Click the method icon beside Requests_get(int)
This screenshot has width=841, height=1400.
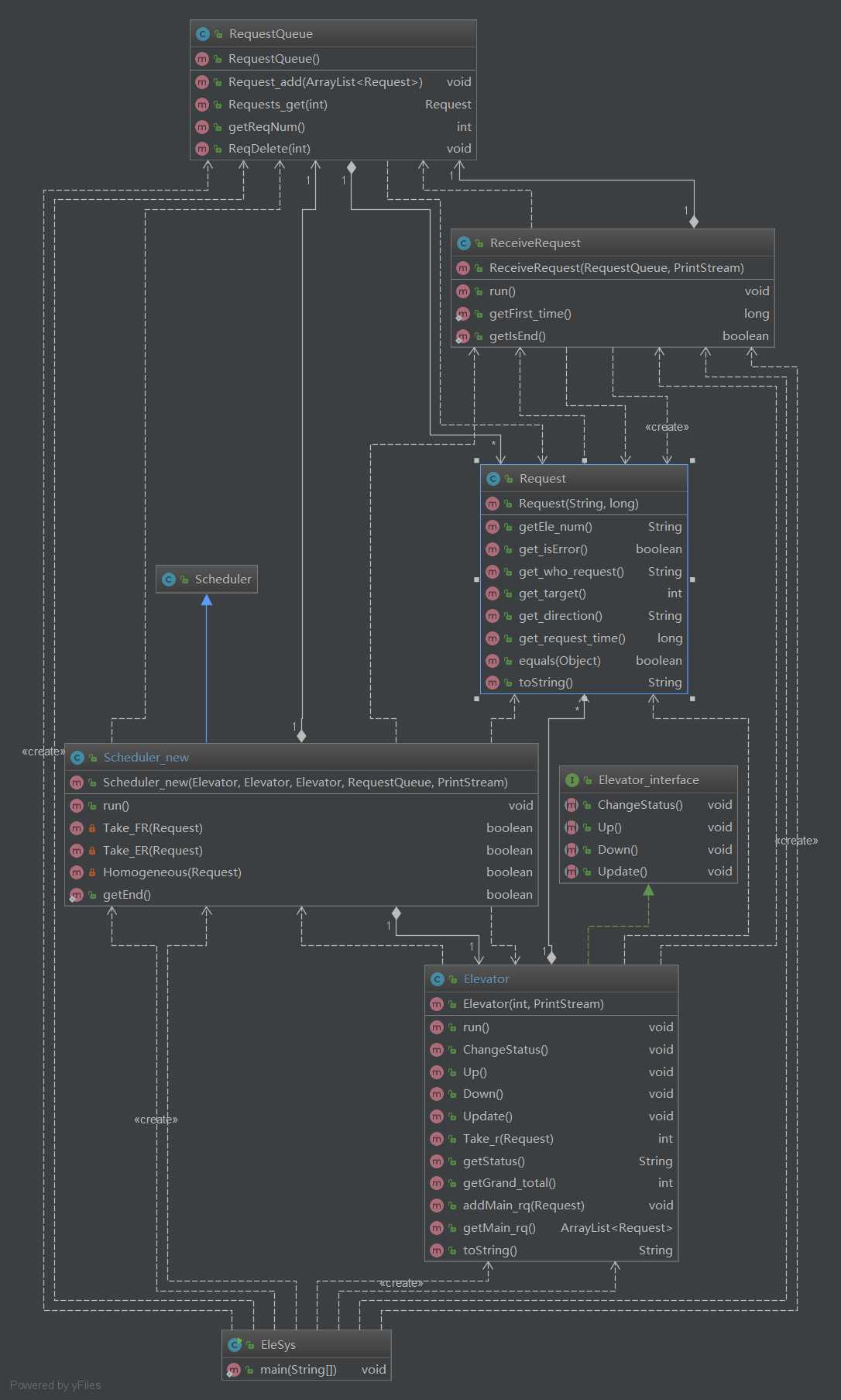[202, 105]
